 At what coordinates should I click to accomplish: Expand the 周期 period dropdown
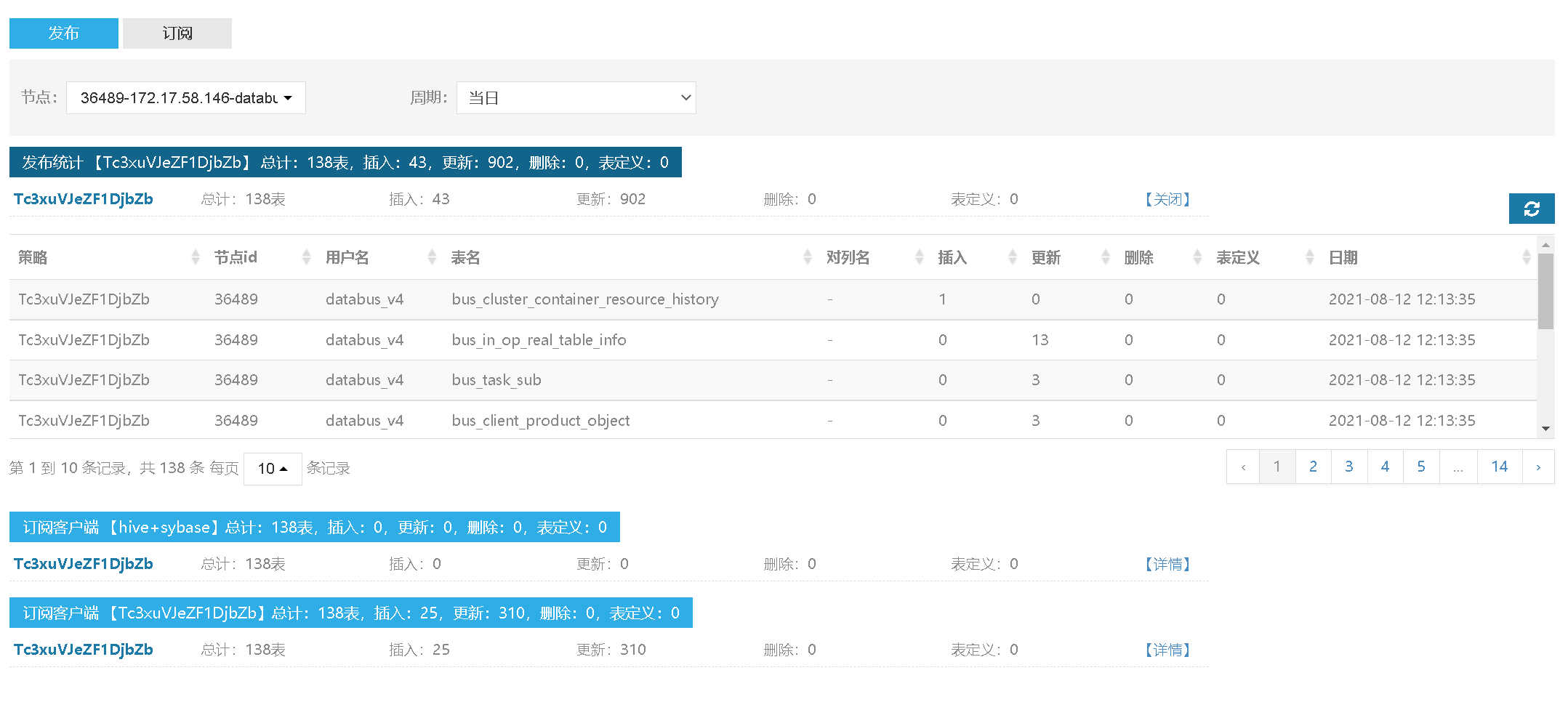576,98
